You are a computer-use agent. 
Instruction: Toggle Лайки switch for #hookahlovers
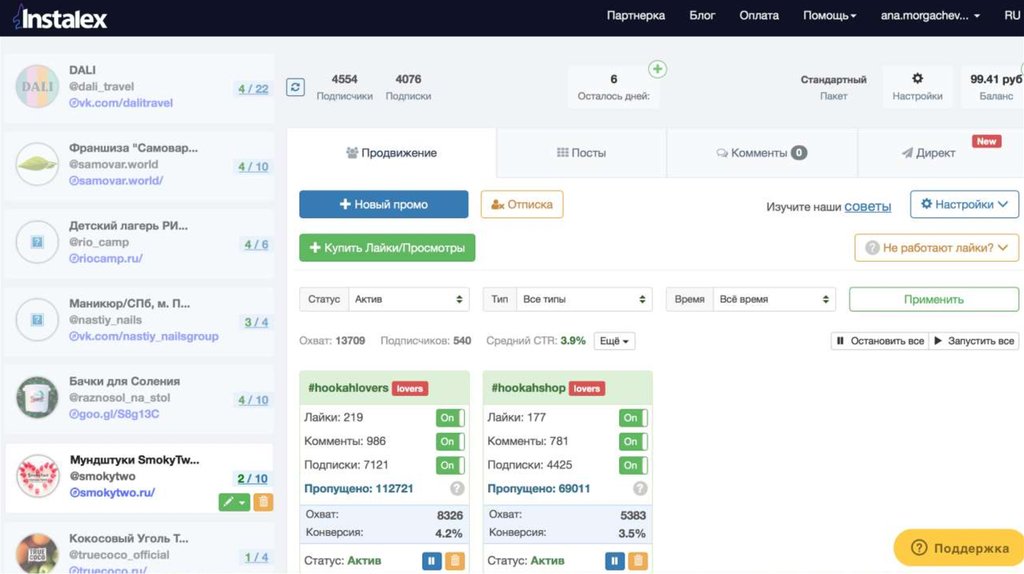pyautogui.click(x=449, y=418)
